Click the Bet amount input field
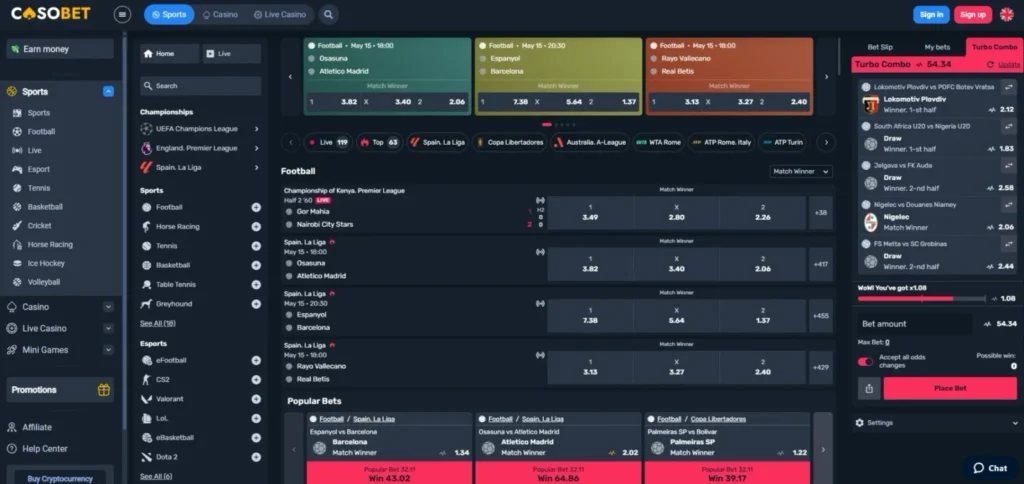Image resolution: width=1024 pixels, height=484 pixels. tap(914, 324)
